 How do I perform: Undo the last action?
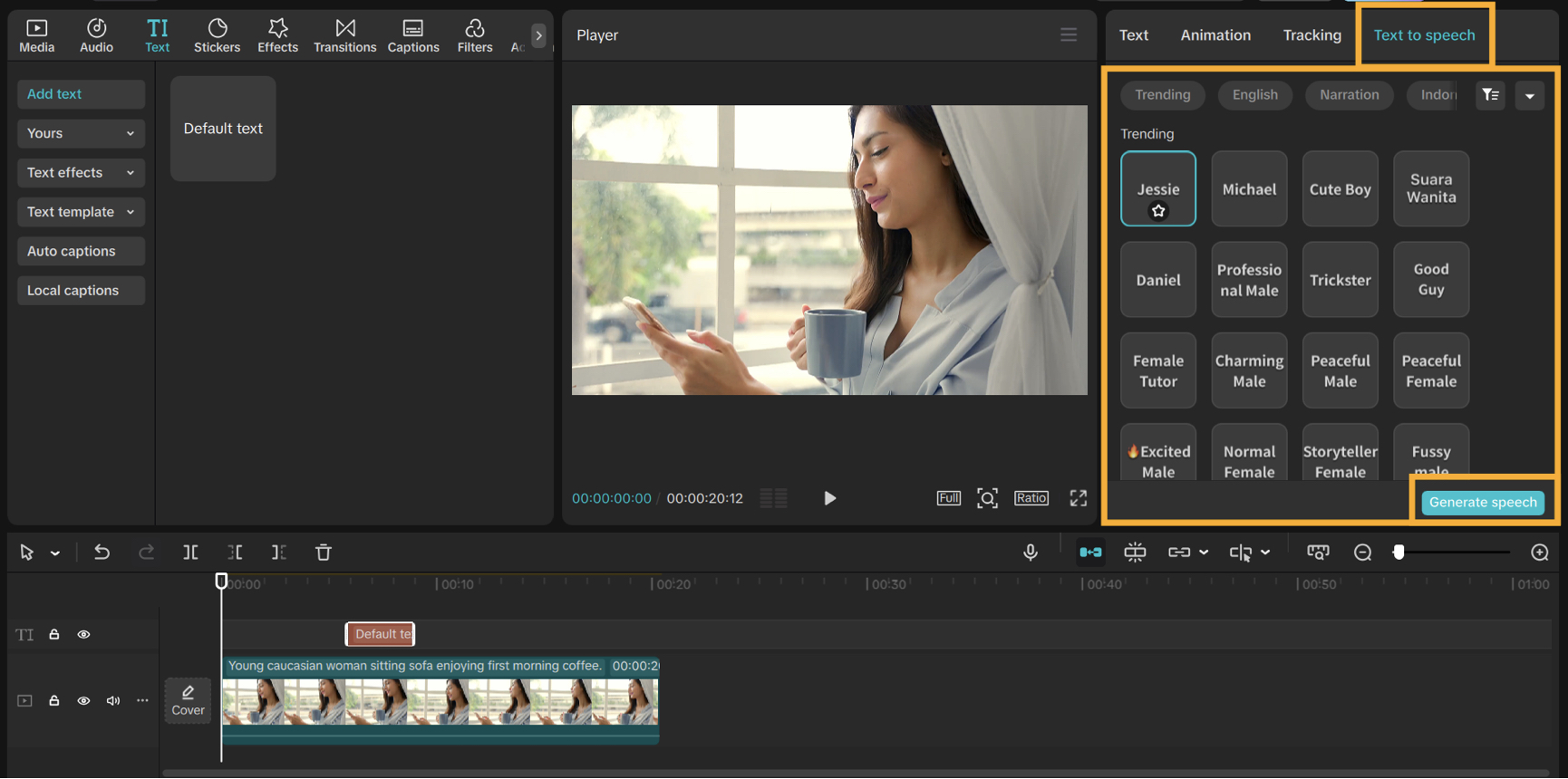(102, 553)
